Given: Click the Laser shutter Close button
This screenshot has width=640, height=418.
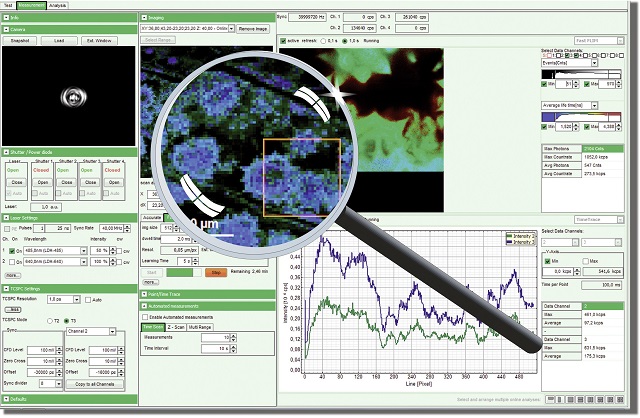Looking at the screenshot, I should 17,182.
